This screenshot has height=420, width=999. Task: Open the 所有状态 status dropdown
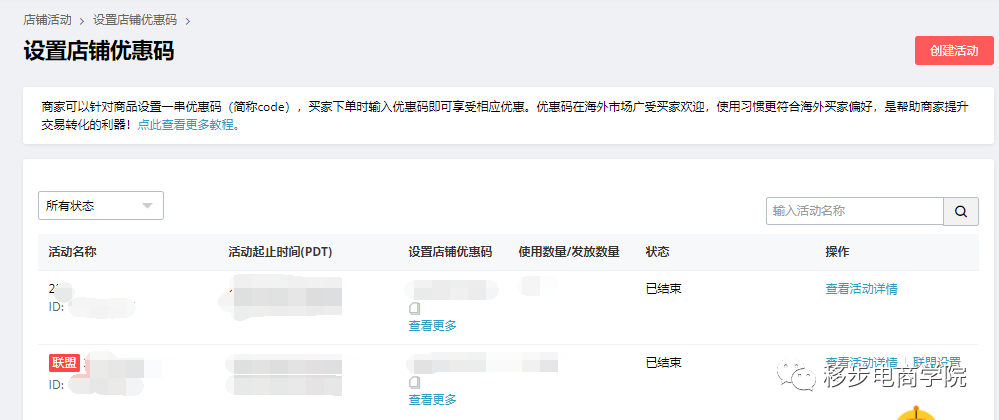(101, 206)
